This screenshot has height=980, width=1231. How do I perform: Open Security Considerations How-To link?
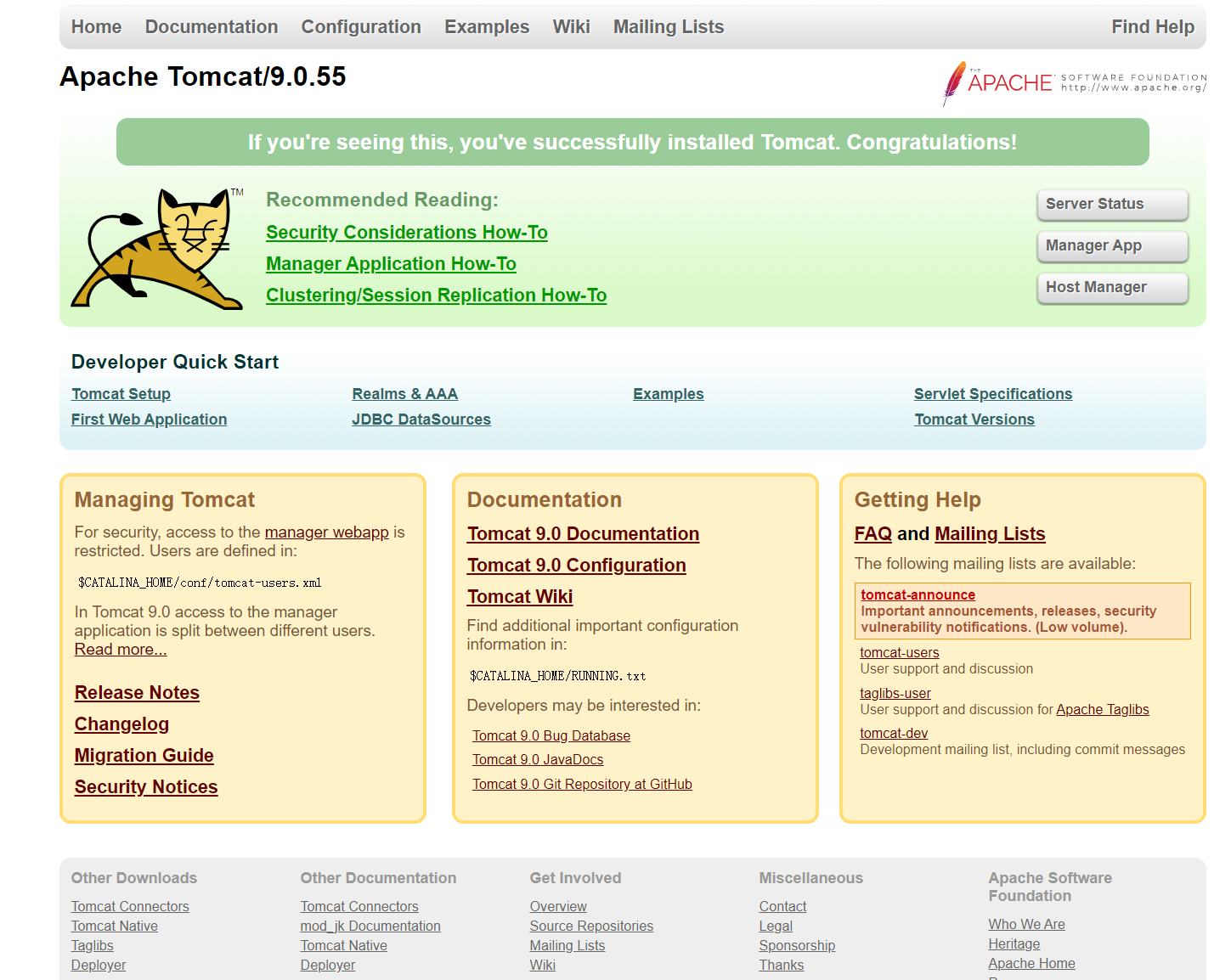tap(407, 233)
